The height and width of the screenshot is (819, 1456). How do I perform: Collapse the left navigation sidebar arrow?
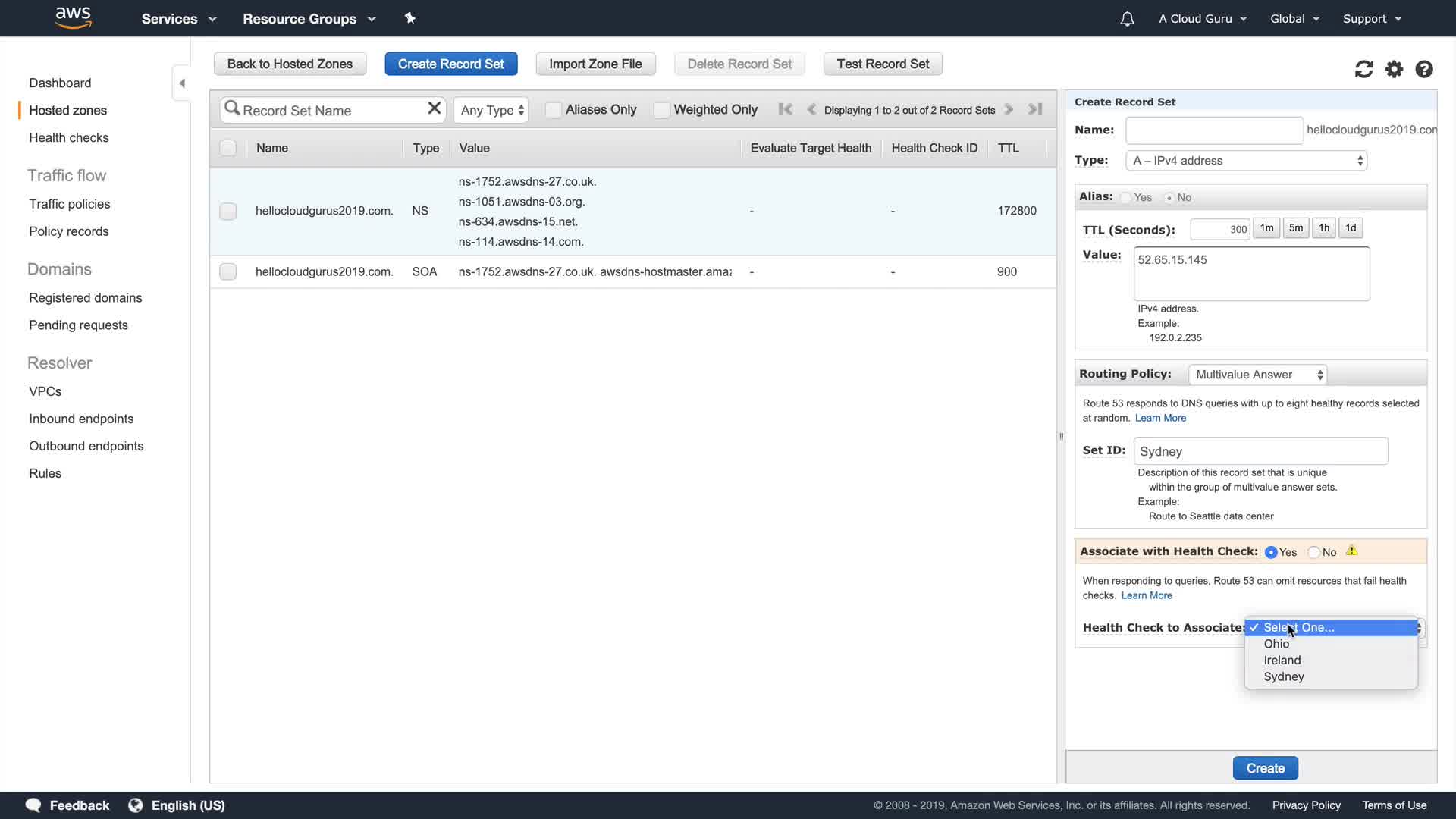[182, 83]
